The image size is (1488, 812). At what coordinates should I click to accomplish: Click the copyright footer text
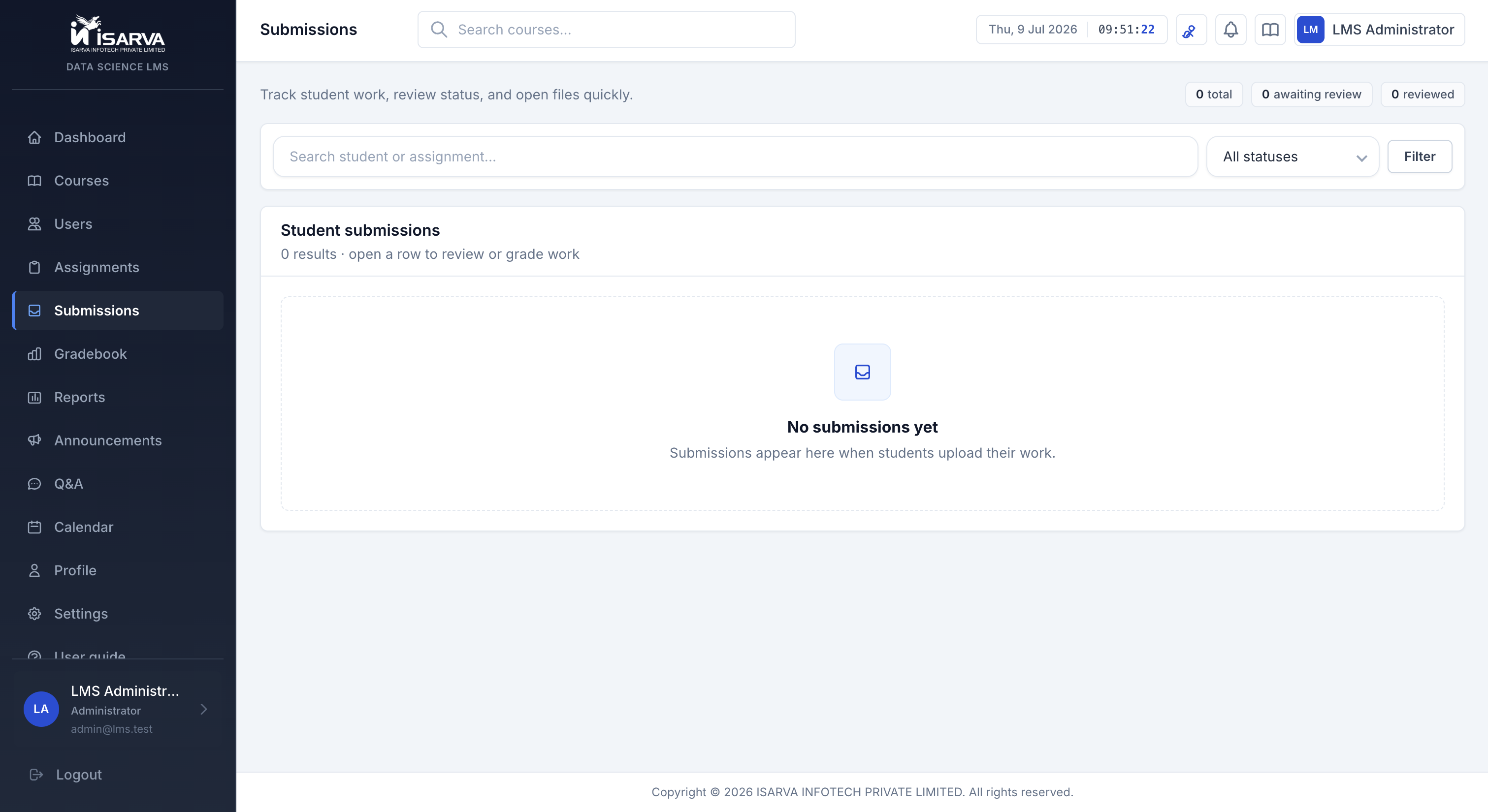coord(862,792)
